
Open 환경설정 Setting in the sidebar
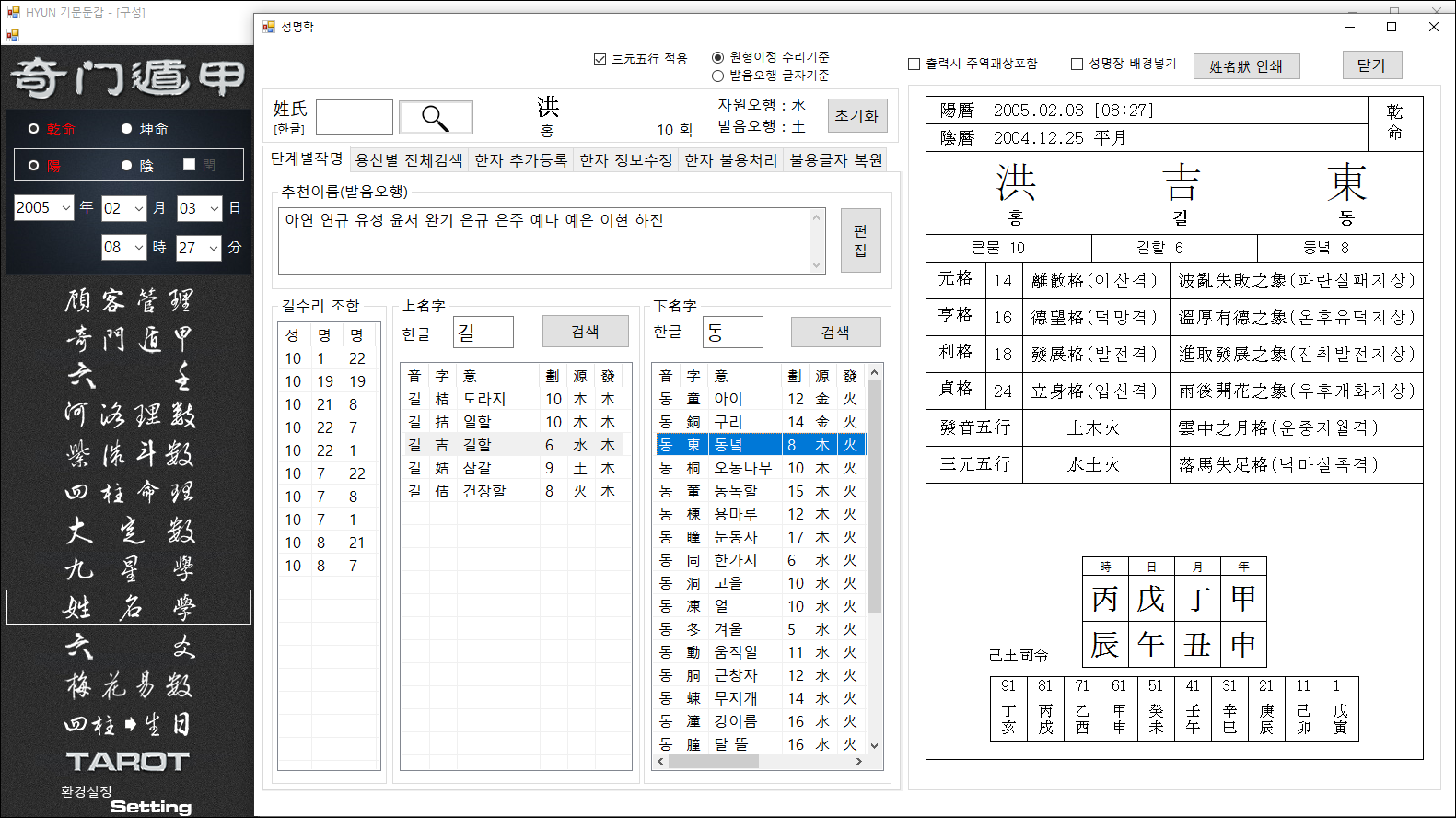tap(127, 800)
